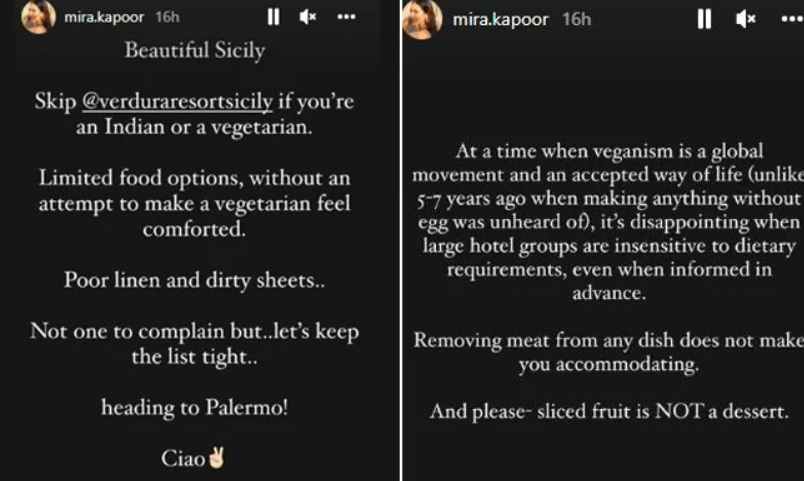The image size is (804, 481).
Task: Click the 'Beautiful Sicily' heading text
Action: coord(194,51)
